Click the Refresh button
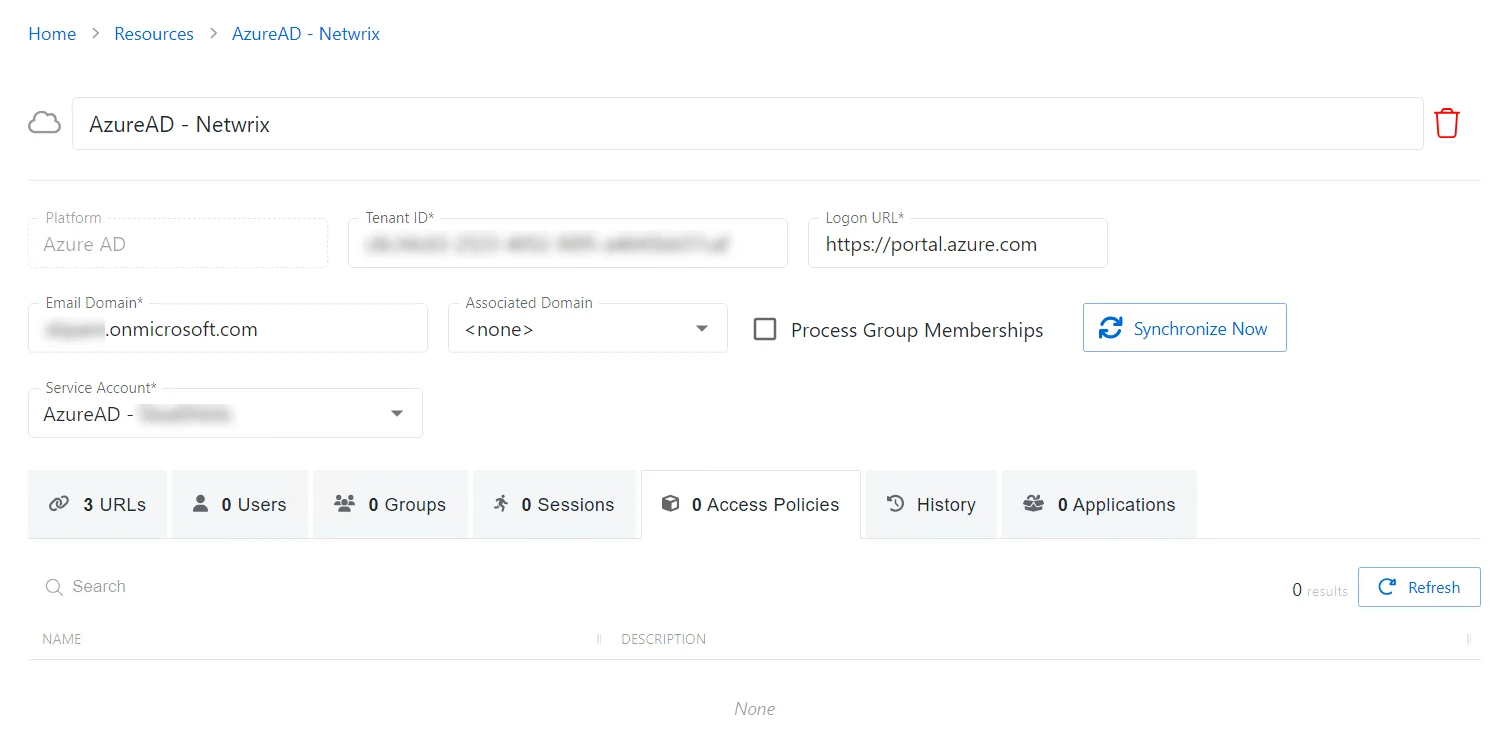 pyautogui.click(x=1419, y=587)
